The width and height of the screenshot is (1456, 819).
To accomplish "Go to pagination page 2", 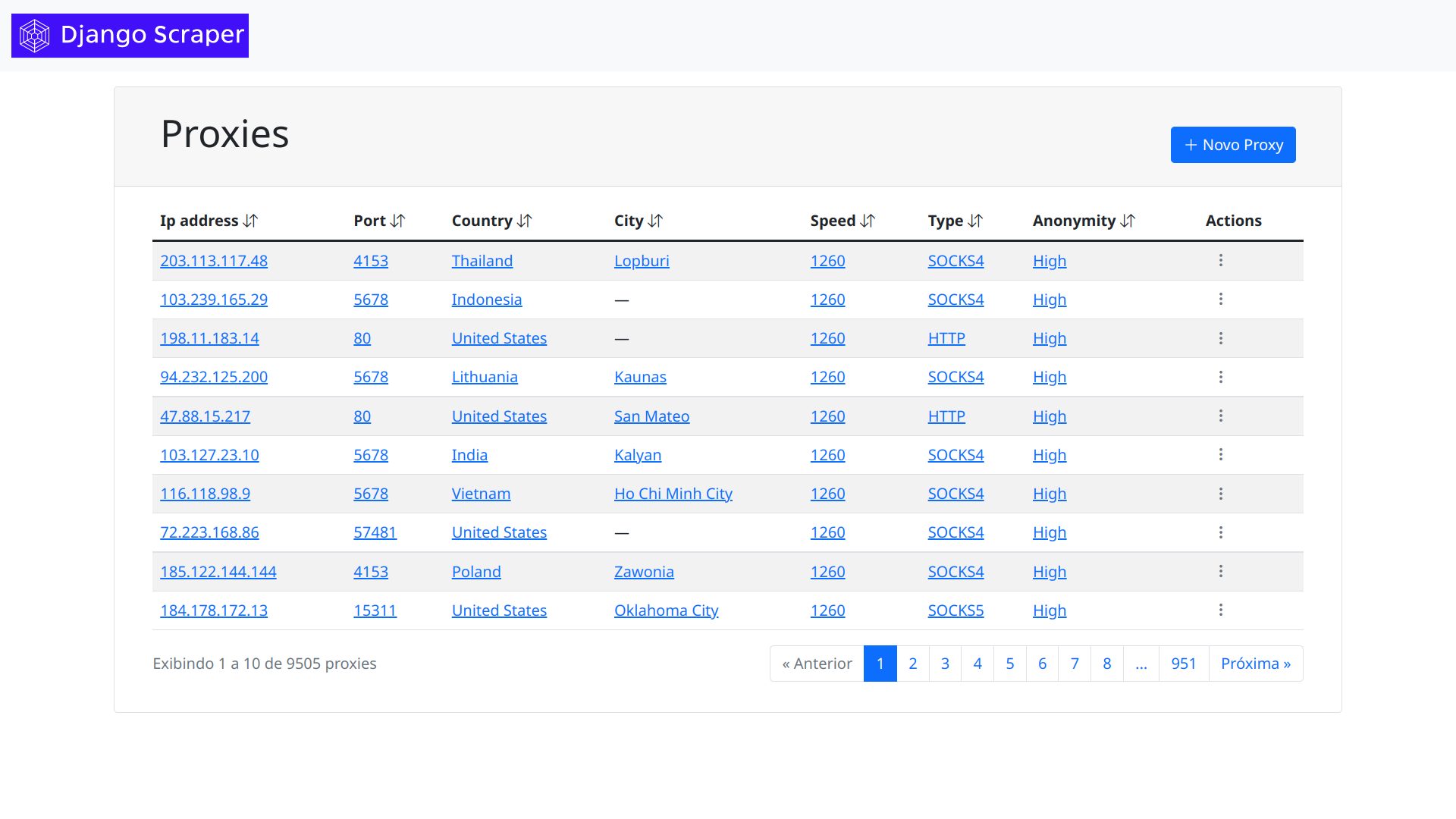I will point(912,664).
